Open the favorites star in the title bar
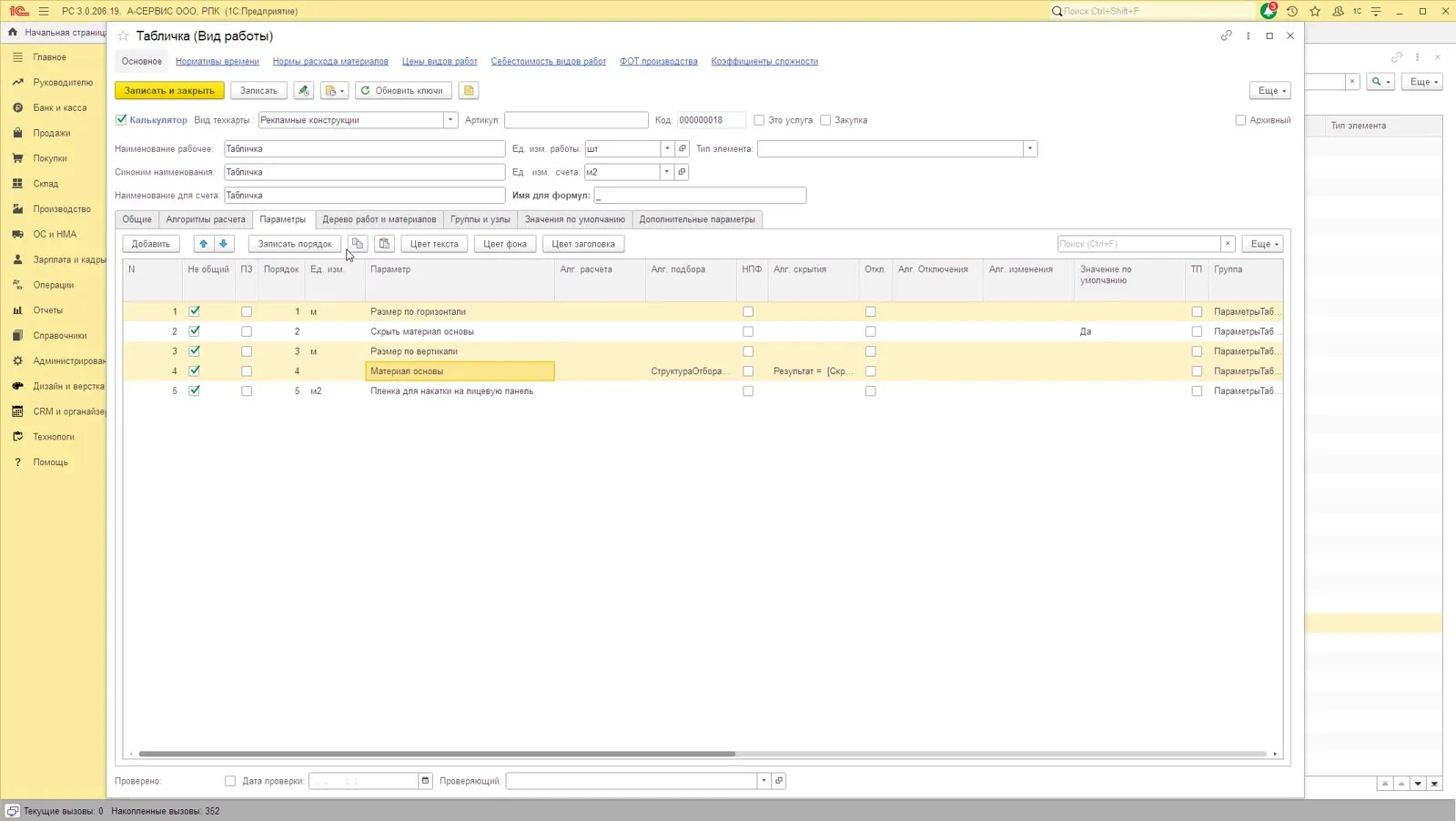This screenshot has width=1456, height=821. 1315,11
